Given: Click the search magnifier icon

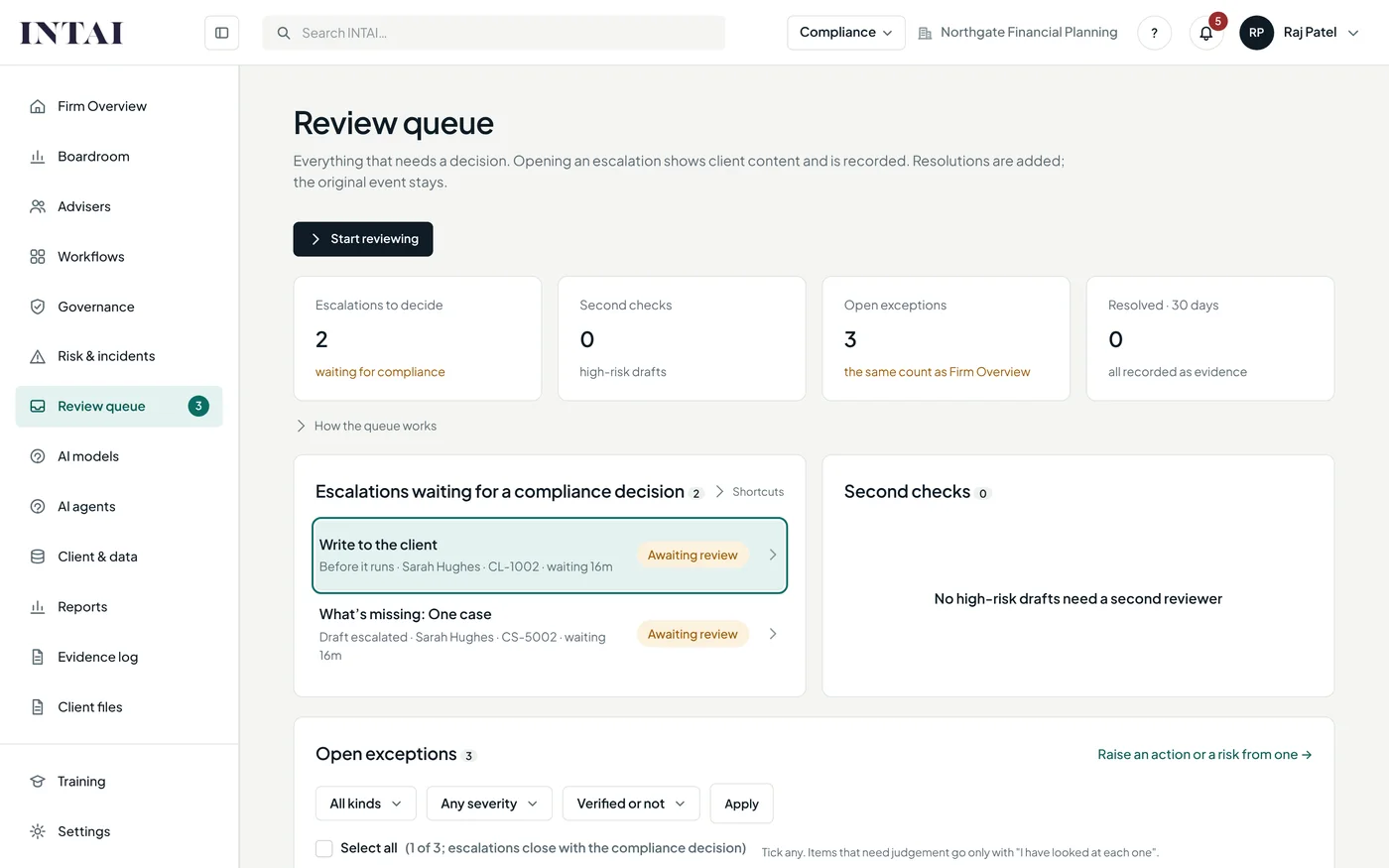Looking at the screenshot, I should pyautogui.click(x=284, y=33).
